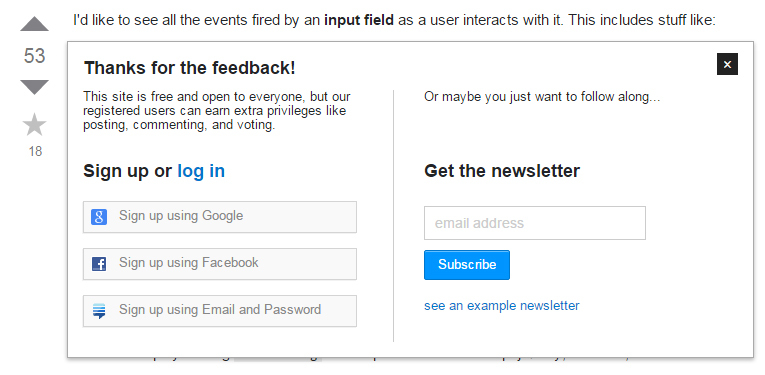Open the log in link
Screen dimensions: 765x375
tap(201, 171)
